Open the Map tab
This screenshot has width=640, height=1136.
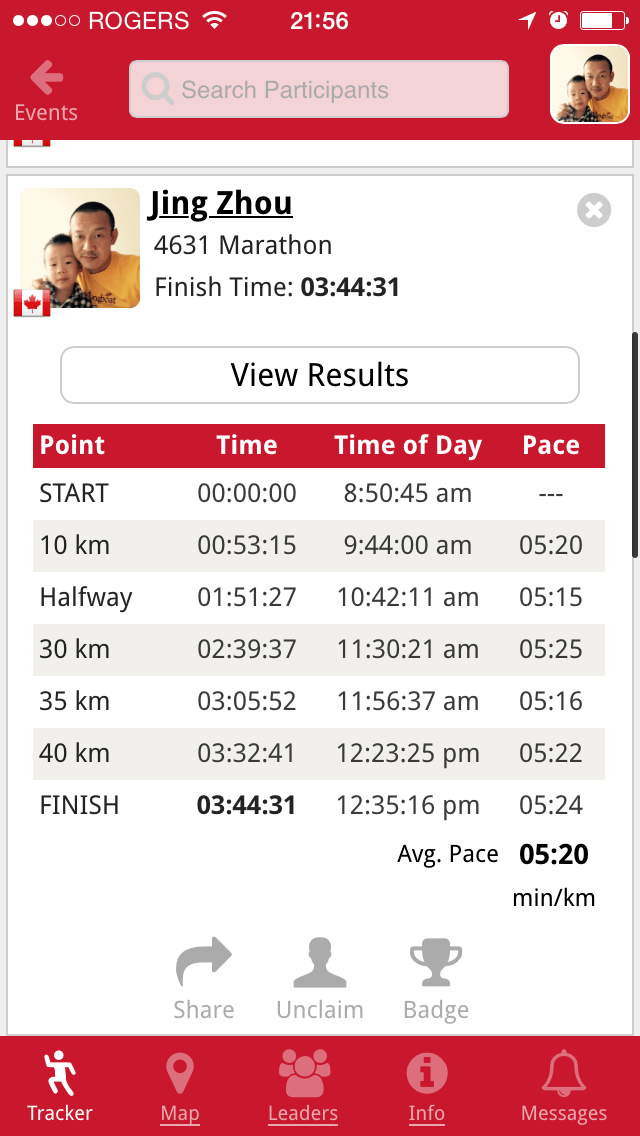[180, 1086]
